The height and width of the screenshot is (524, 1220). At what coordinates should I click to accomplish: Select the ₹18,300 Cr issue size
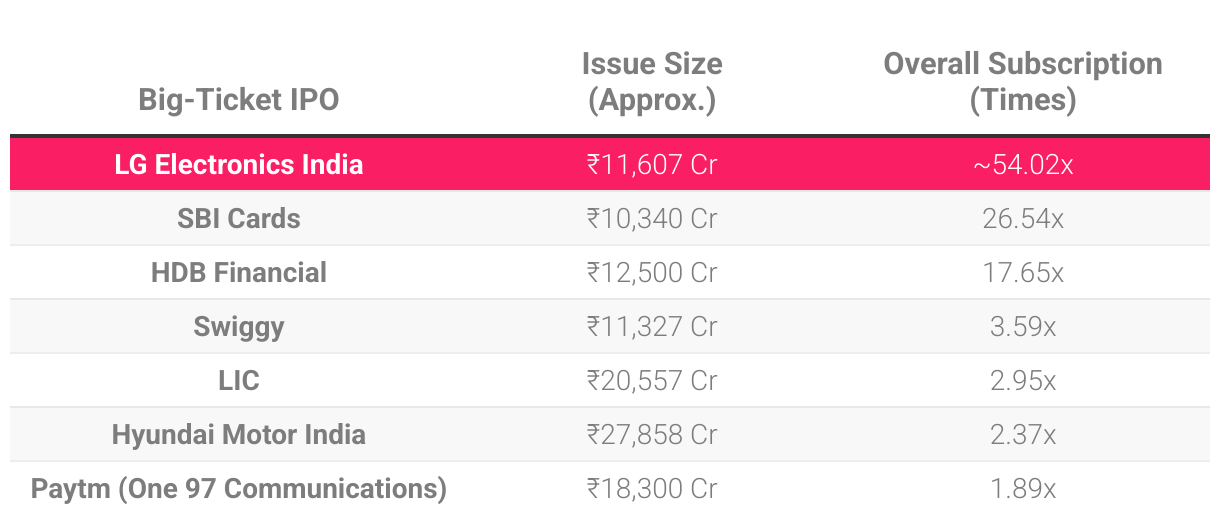[652, 489]
